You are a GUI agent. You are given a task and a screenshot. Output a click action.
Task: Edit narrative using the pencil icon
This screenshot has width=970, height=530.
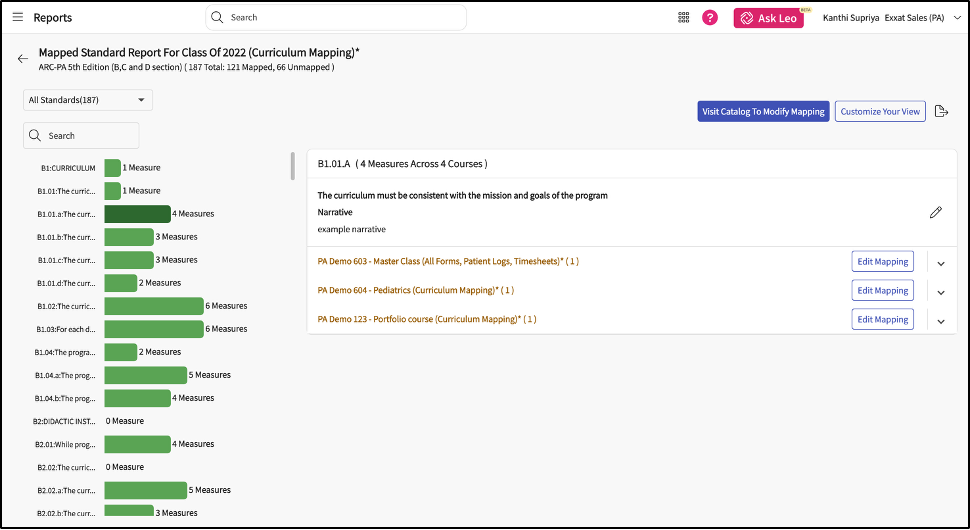coord(936,212)
